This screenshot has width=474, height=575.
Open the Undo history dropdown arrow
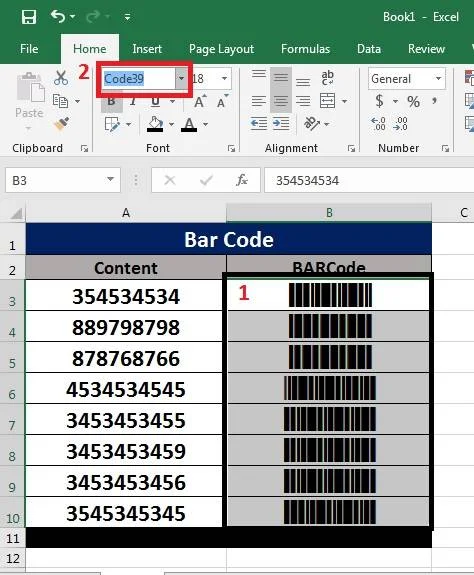click(73, 17)
